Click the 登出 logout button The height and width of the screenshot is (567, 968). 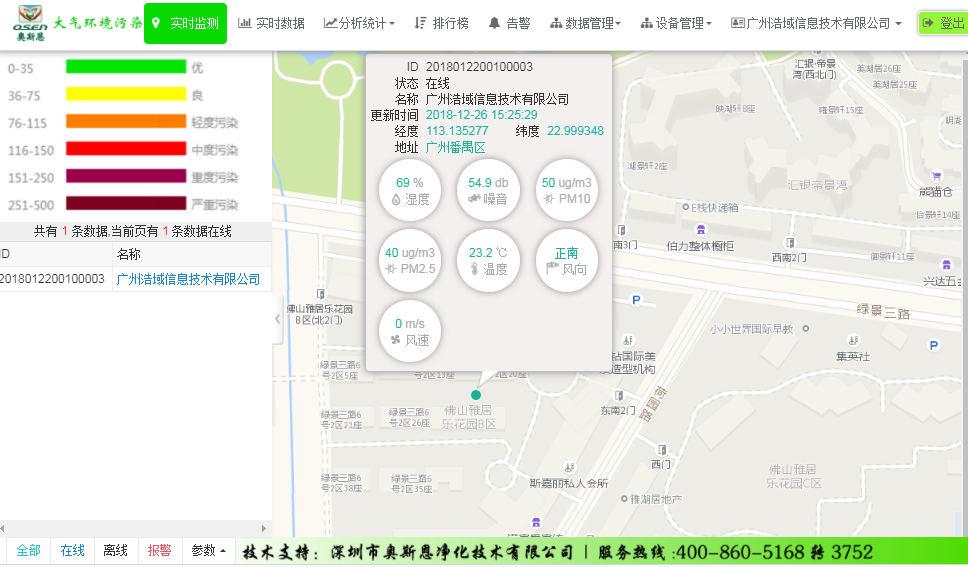tap(943, 23)
